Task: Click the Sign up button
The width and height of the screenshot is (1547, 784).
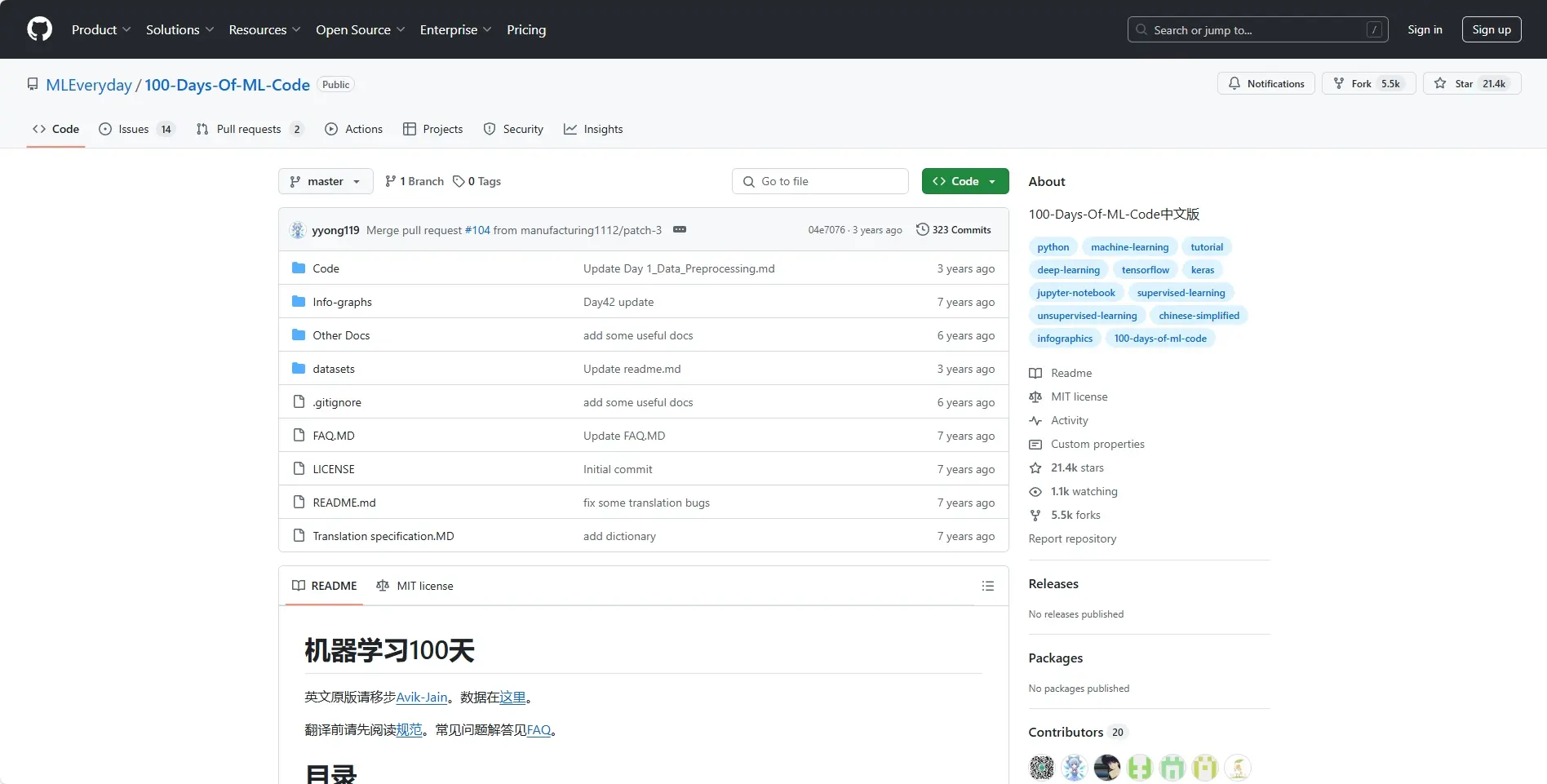Action: point(1491,29)
